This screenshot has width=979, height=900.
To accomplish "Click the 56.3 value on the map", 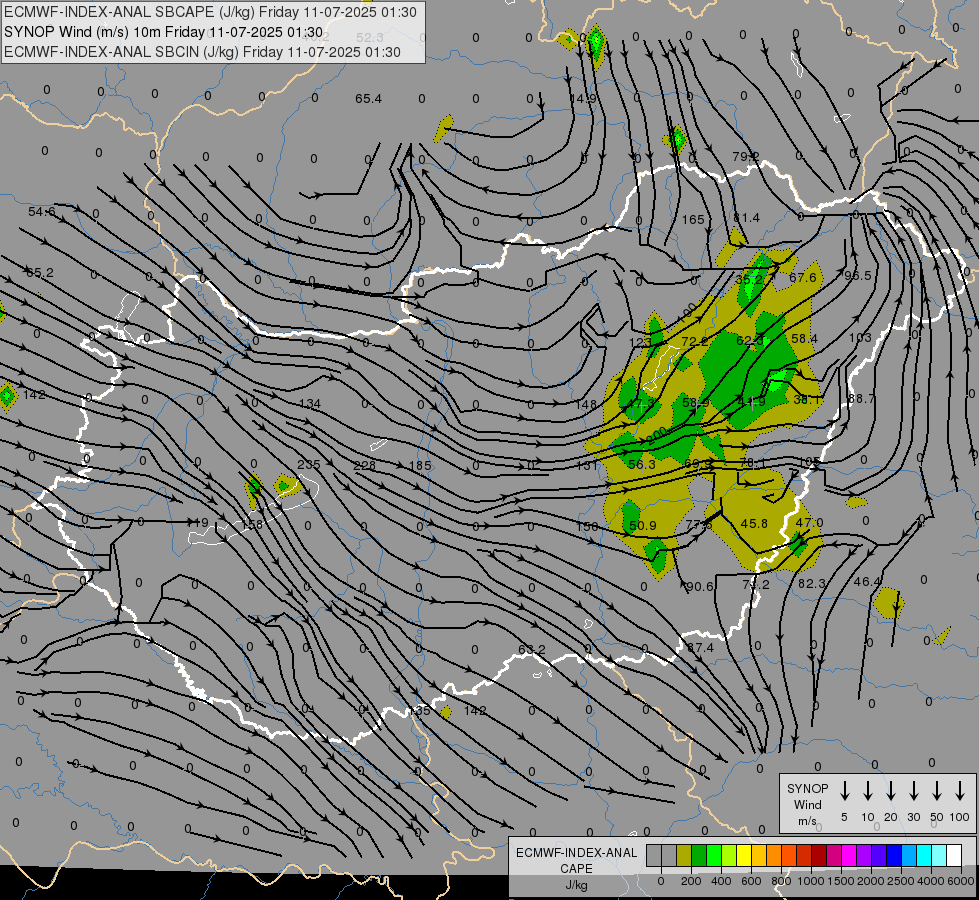I will (642, 465).
